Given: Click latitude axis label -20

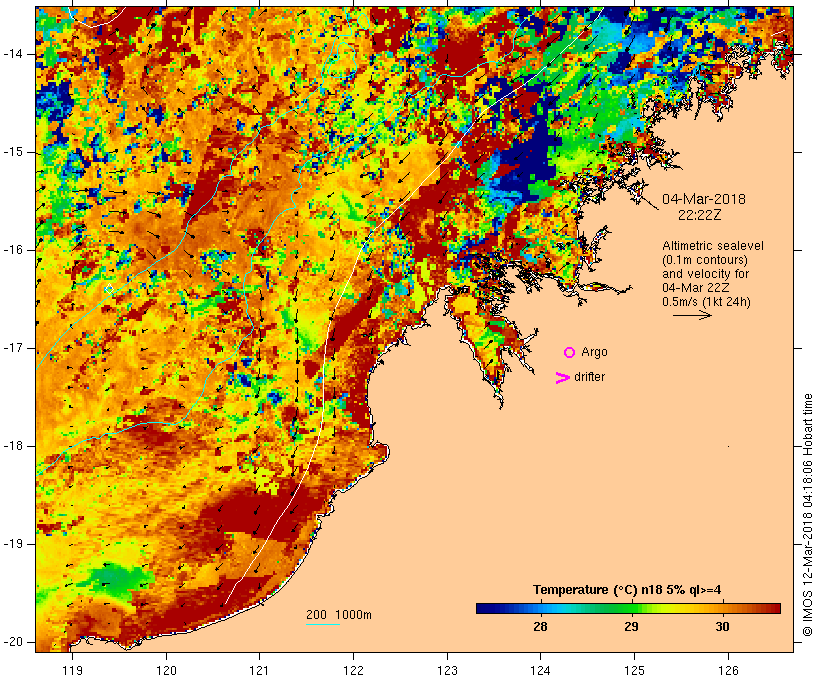Looking at the screenshot, I should pos(13,642).
